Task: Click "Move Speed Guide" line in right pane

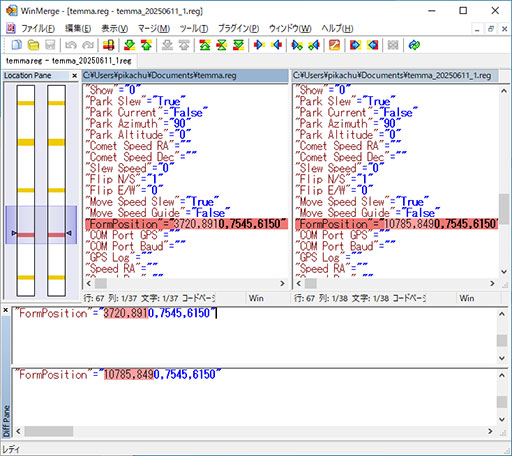Action: pos(367,213)
